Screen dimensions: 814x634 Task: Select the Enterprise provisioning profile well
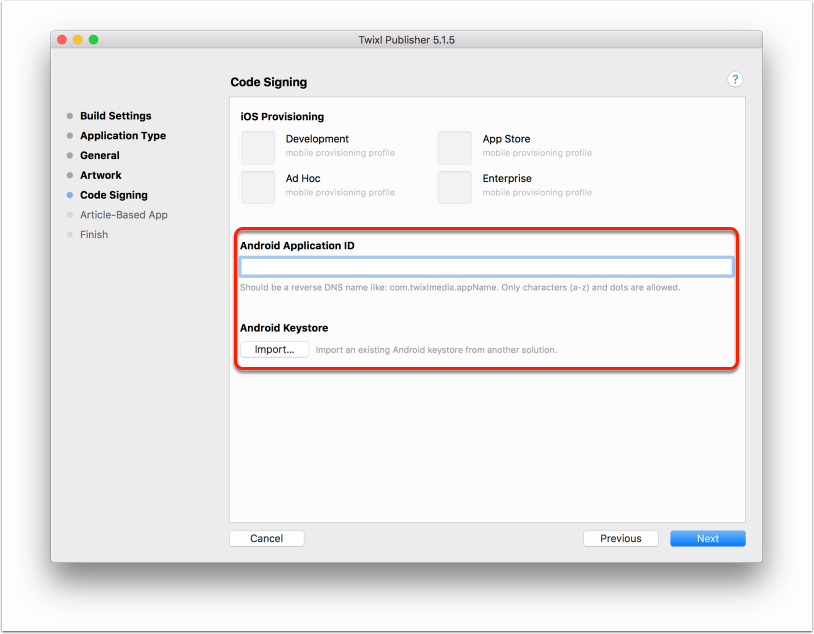pos(455,187)
